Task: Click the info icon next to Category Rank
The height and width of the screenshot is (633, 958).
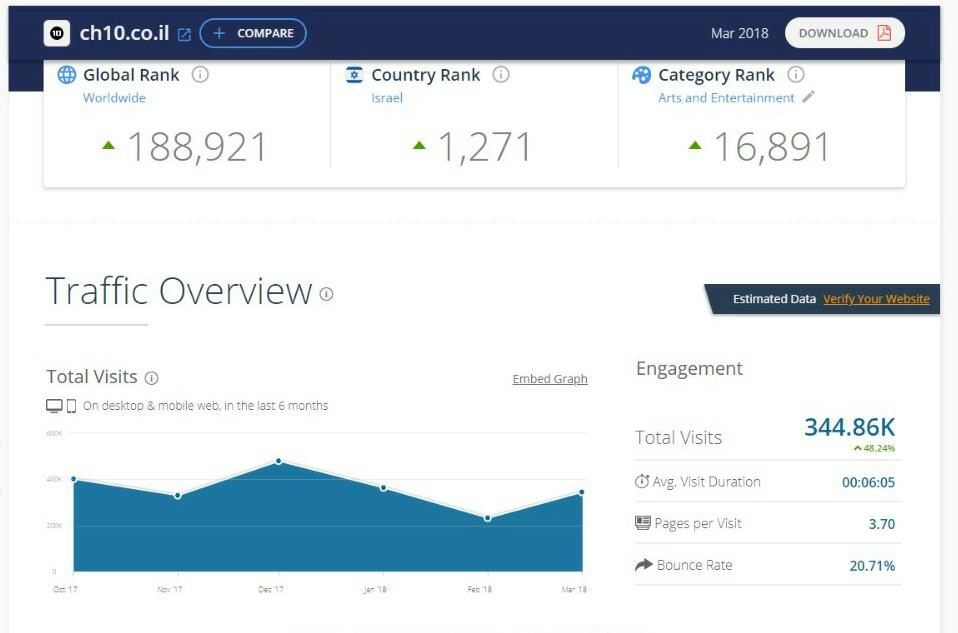Action: (x=796, y=75)
